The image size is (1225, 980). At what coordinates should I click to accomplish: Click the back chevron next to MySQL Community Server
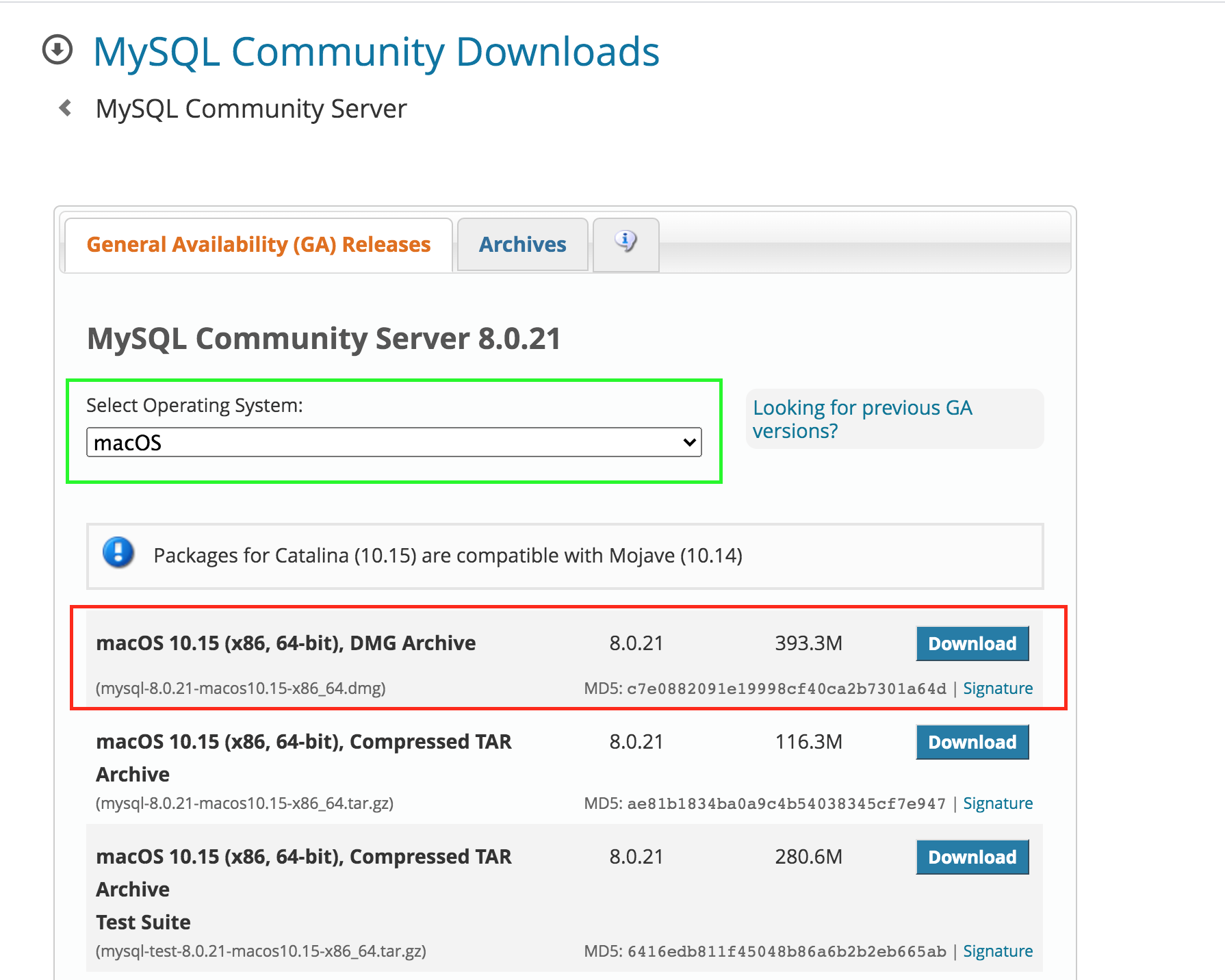pos(66,108)
